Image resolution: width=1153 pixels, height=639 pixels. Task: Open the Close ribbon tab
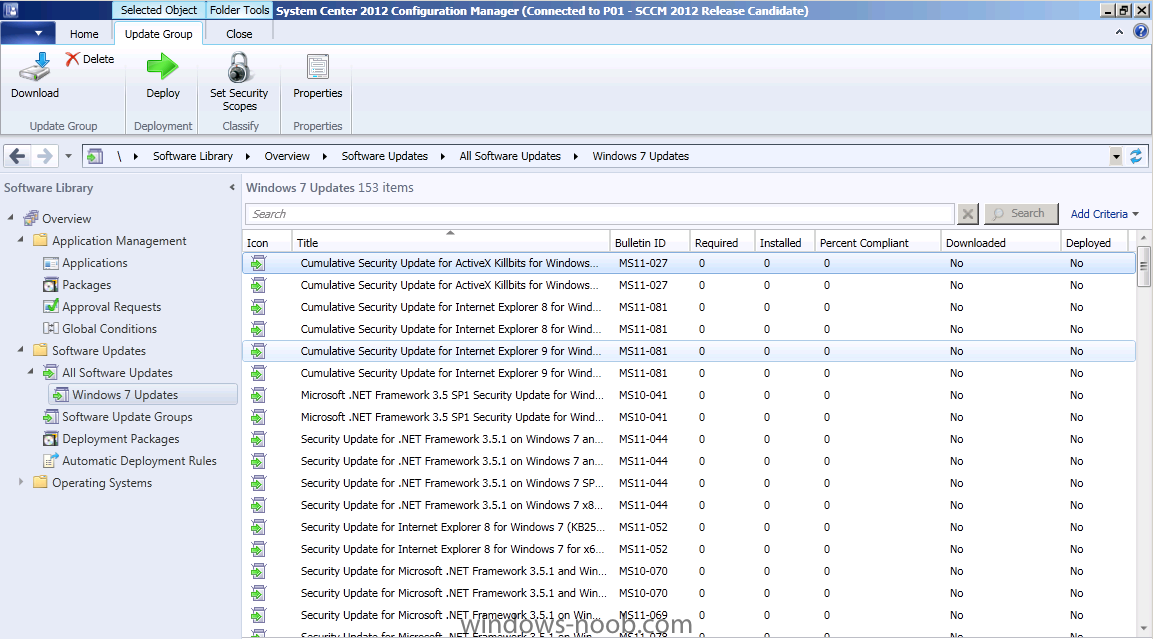pyautogui.click(x=239, y=34)
